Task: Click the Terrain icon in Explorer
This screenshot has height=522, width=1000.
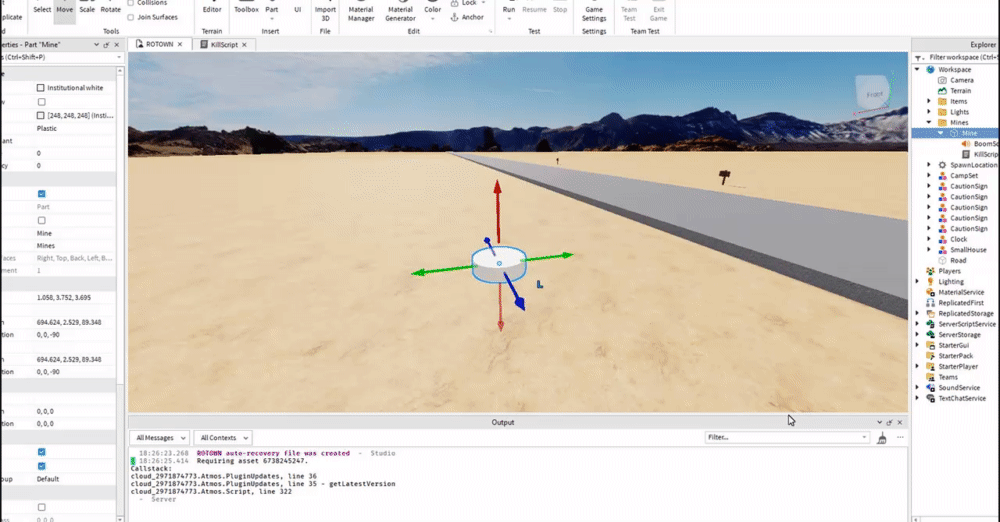Action: (x=942, y=91)
